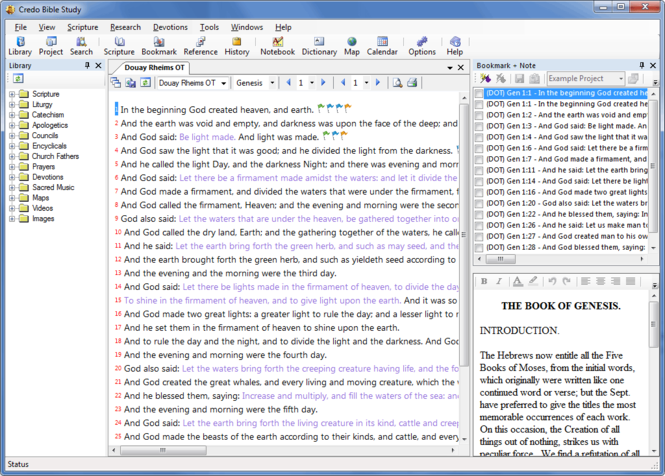Viewport: 665px width, 476px height.
Task: Click the font color A swatch
Action: click(x=517, y=281)
